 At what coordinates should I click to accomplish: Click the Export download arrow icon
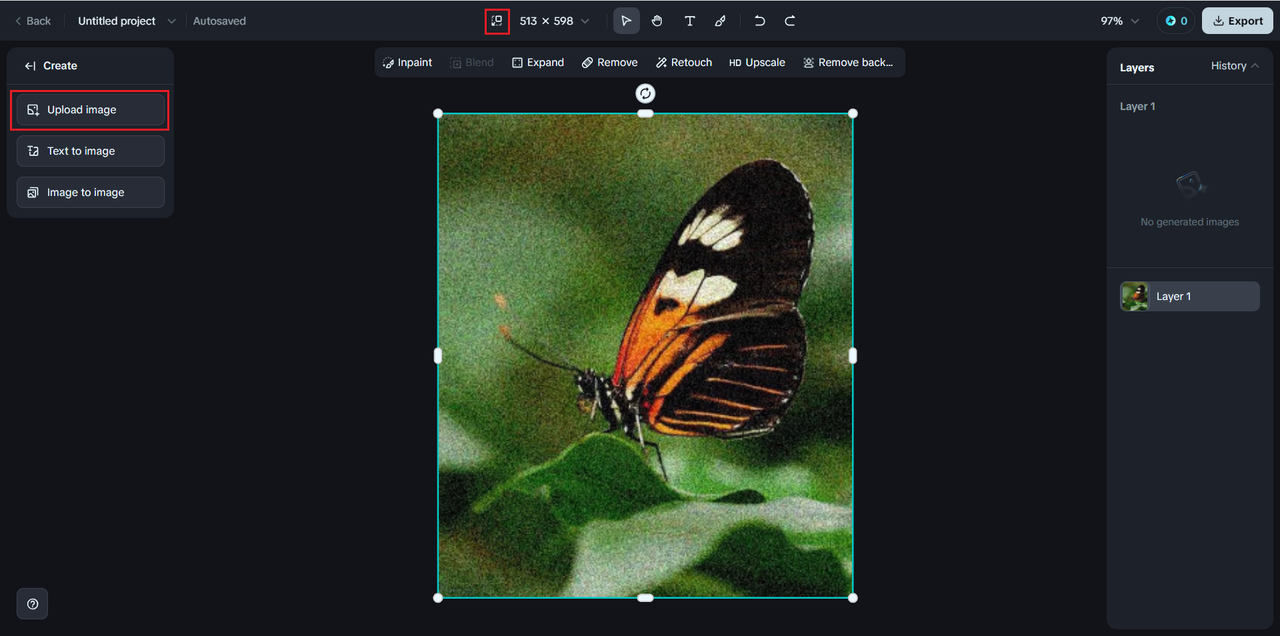1218,21
